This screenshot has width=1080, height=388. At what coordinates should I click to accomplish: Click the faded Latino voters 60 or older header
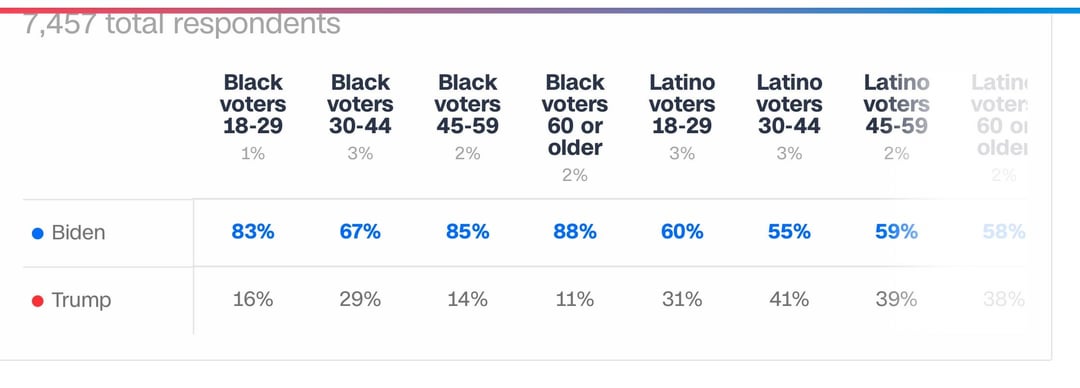(x=999, y=114)
